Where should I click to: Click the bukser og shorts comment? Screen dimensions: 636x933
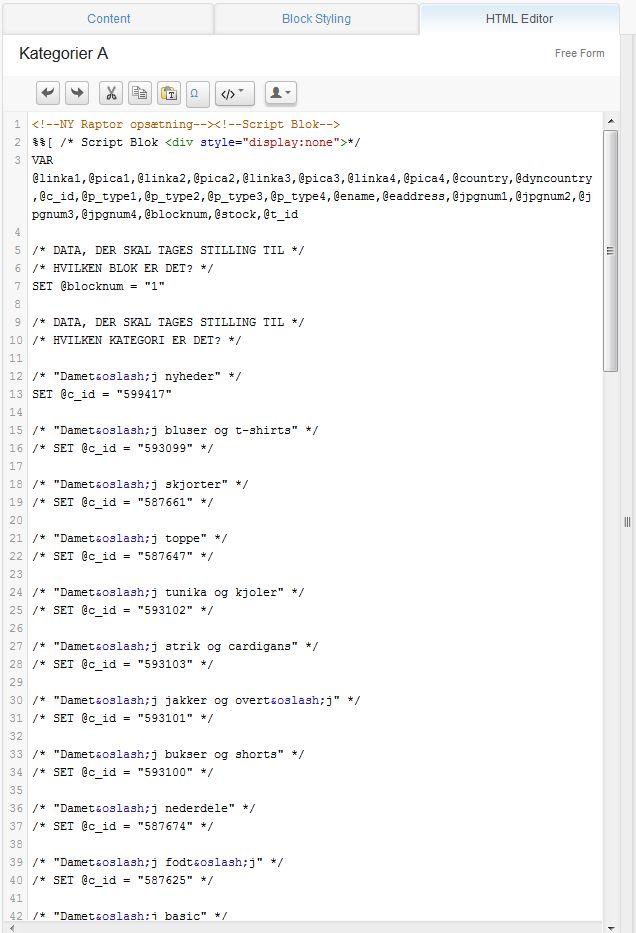click(x=168, y=754)
